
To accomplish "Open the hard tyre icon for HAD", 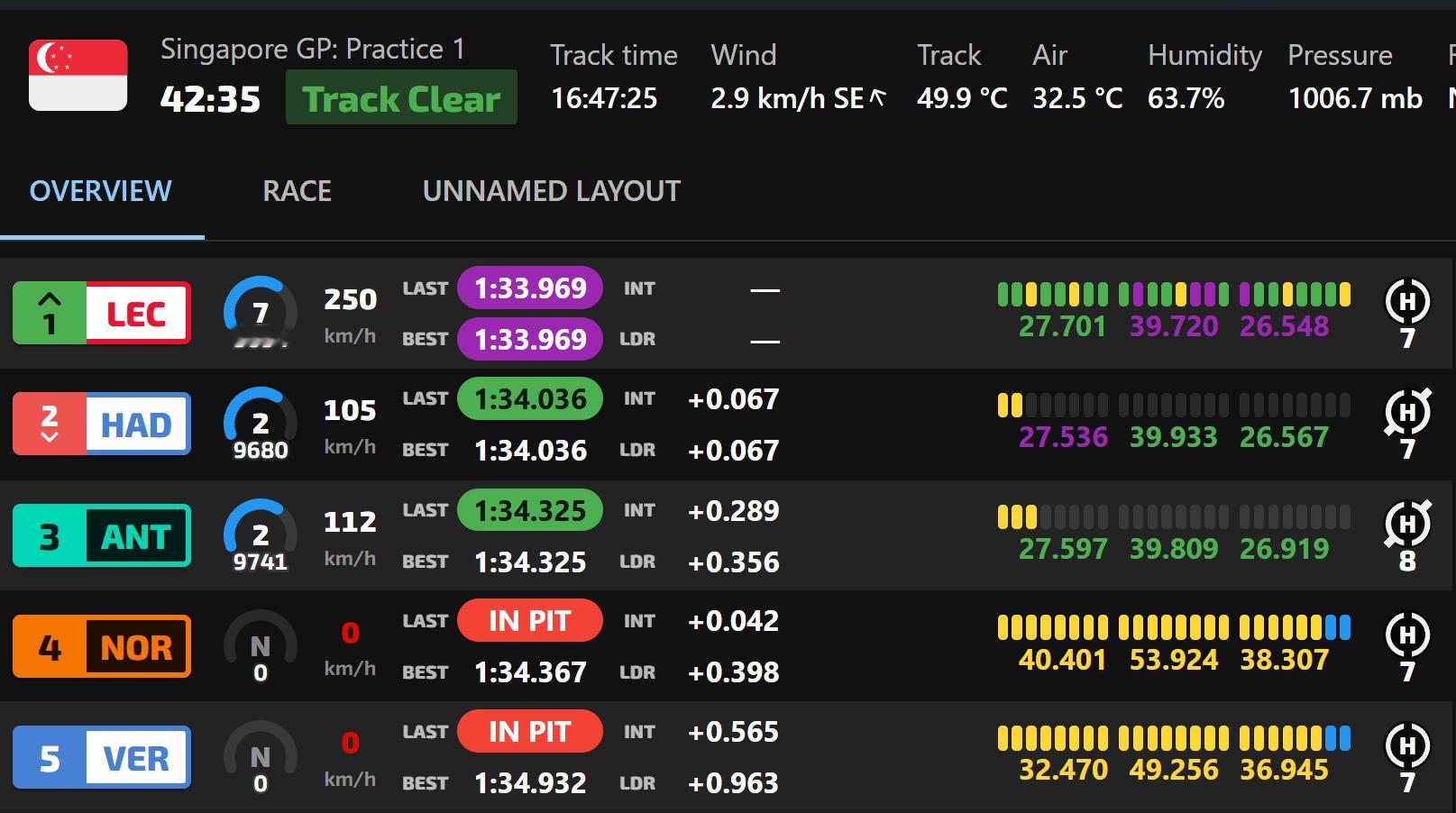I will pos(1407,413).
